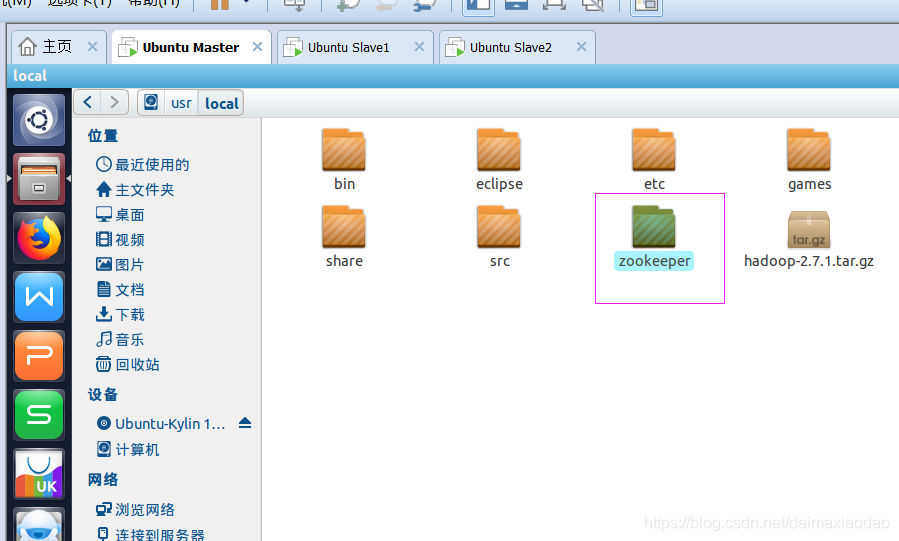Launch WPS Writer from the dock
Image resolution: width=899 pixels, height=541 pixels.
coord(39,297)
